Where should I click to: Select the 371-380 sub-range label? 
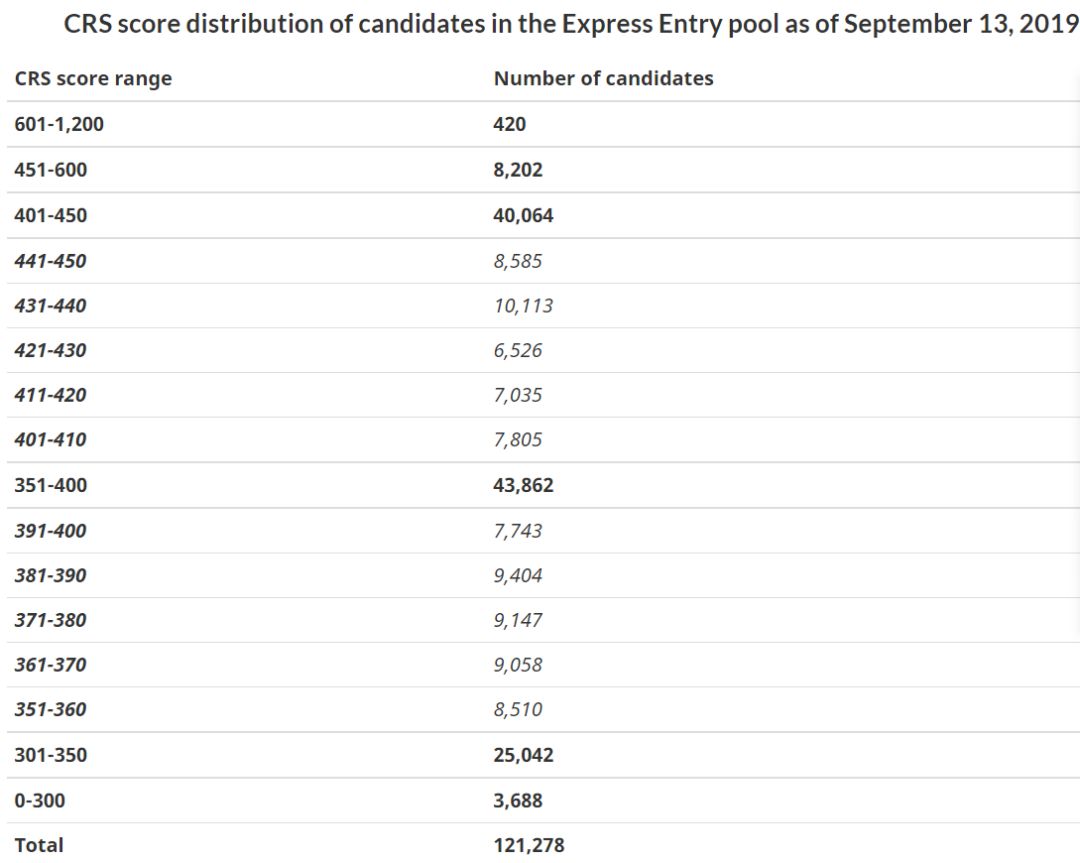coord(51,620)
